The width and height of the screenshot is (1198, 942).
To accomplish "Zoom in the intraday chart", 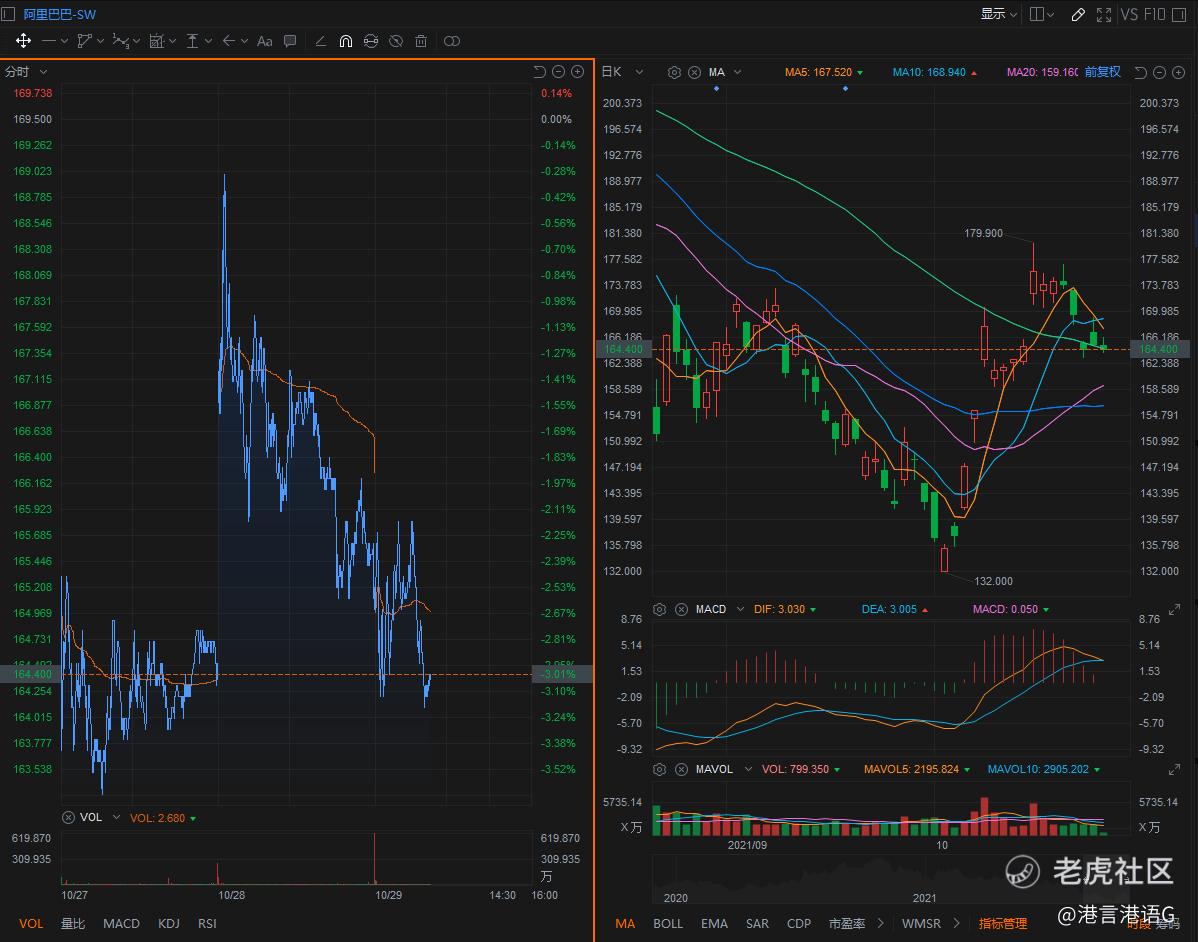I will point(578,72).
